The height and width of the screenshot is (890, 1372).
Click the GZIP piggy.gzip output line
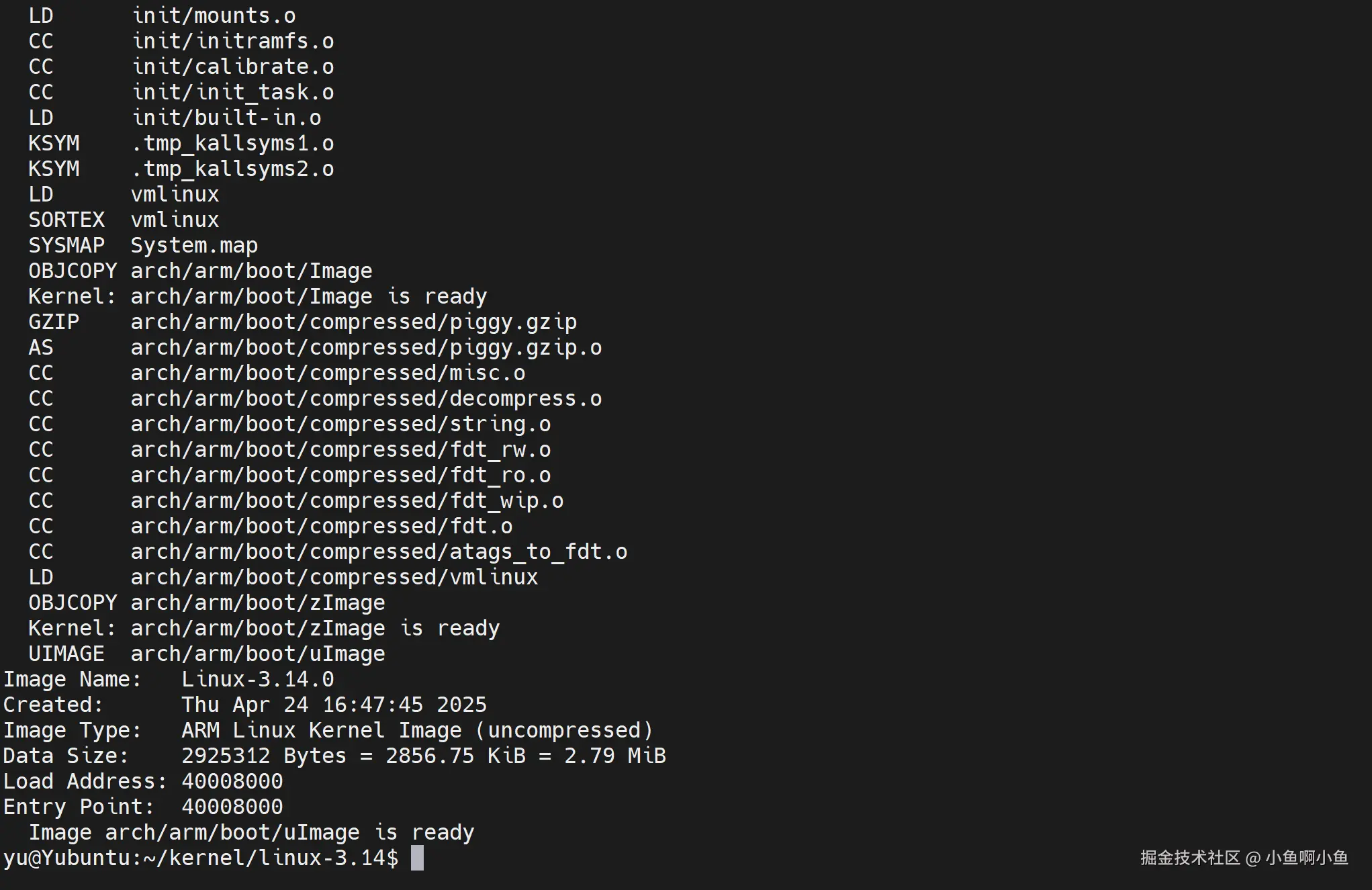pyautogui.click(x=302, y=322)
